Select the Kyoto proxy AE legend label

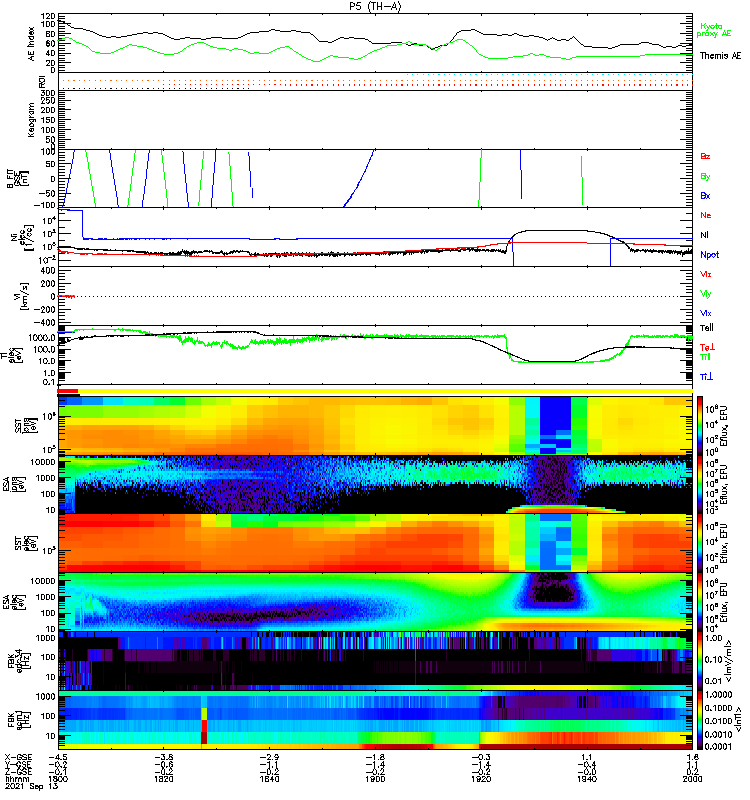[714, 30]
